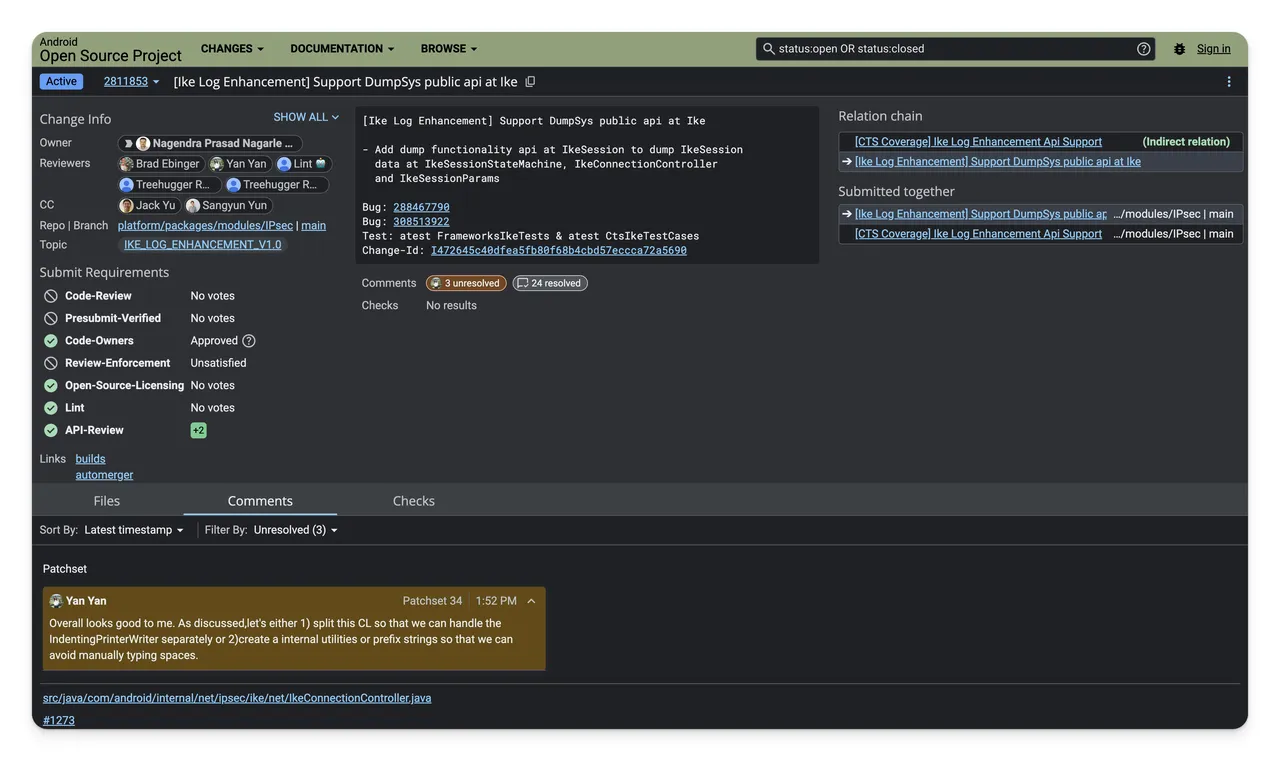This screenshot has height=761, width=1280.
Task: Open the automerger link
Action: 104,475
